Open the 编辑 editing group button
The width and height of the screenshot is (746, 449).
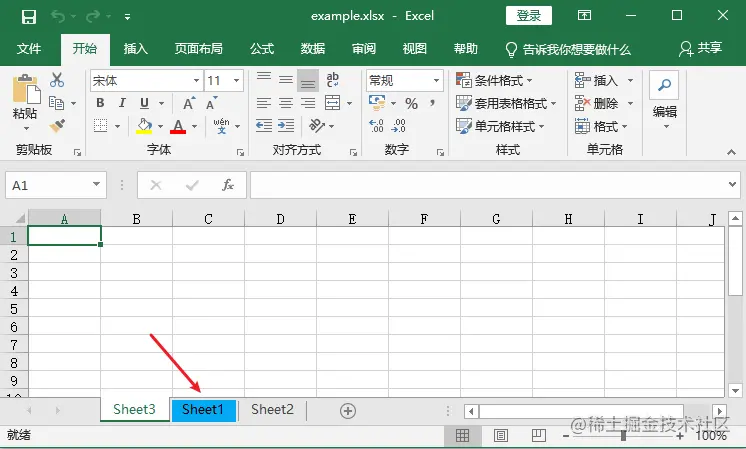coord(664,100)
